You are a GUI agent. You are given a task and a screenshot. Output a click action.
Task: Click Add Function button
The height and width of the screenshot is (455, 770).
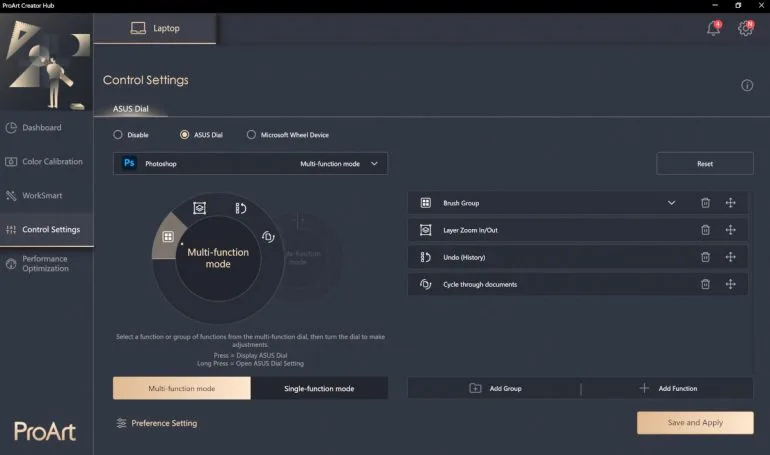668,388
